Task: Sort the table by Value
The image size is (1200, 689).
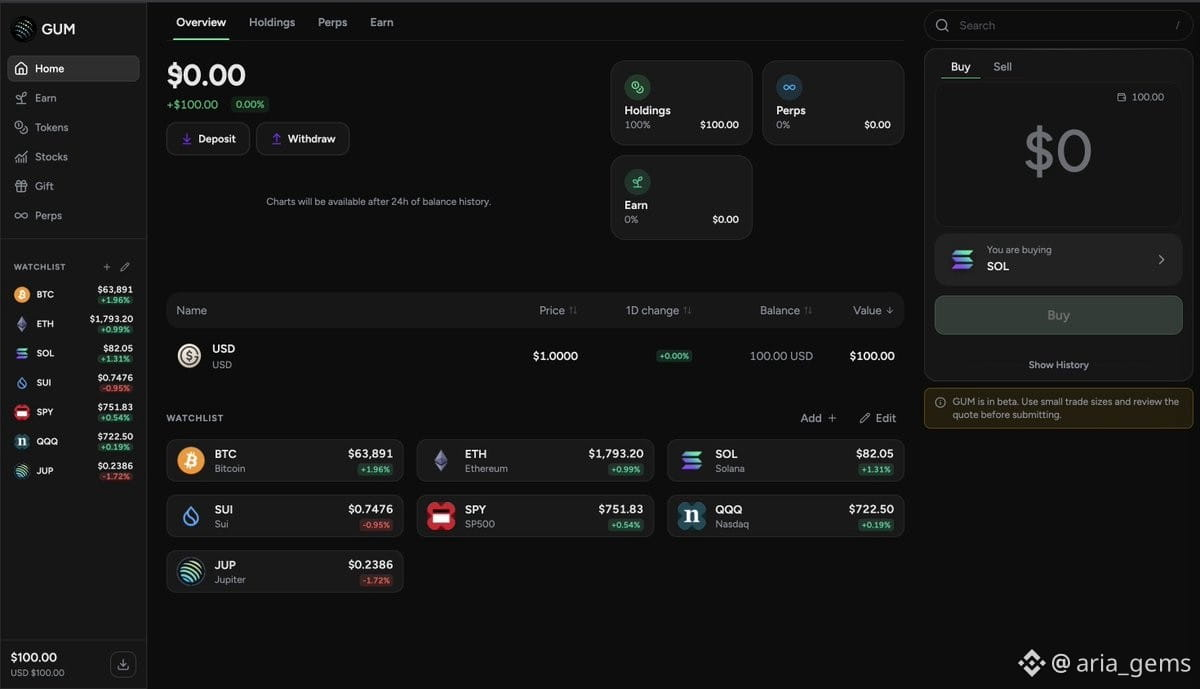Action: (873, 311)
